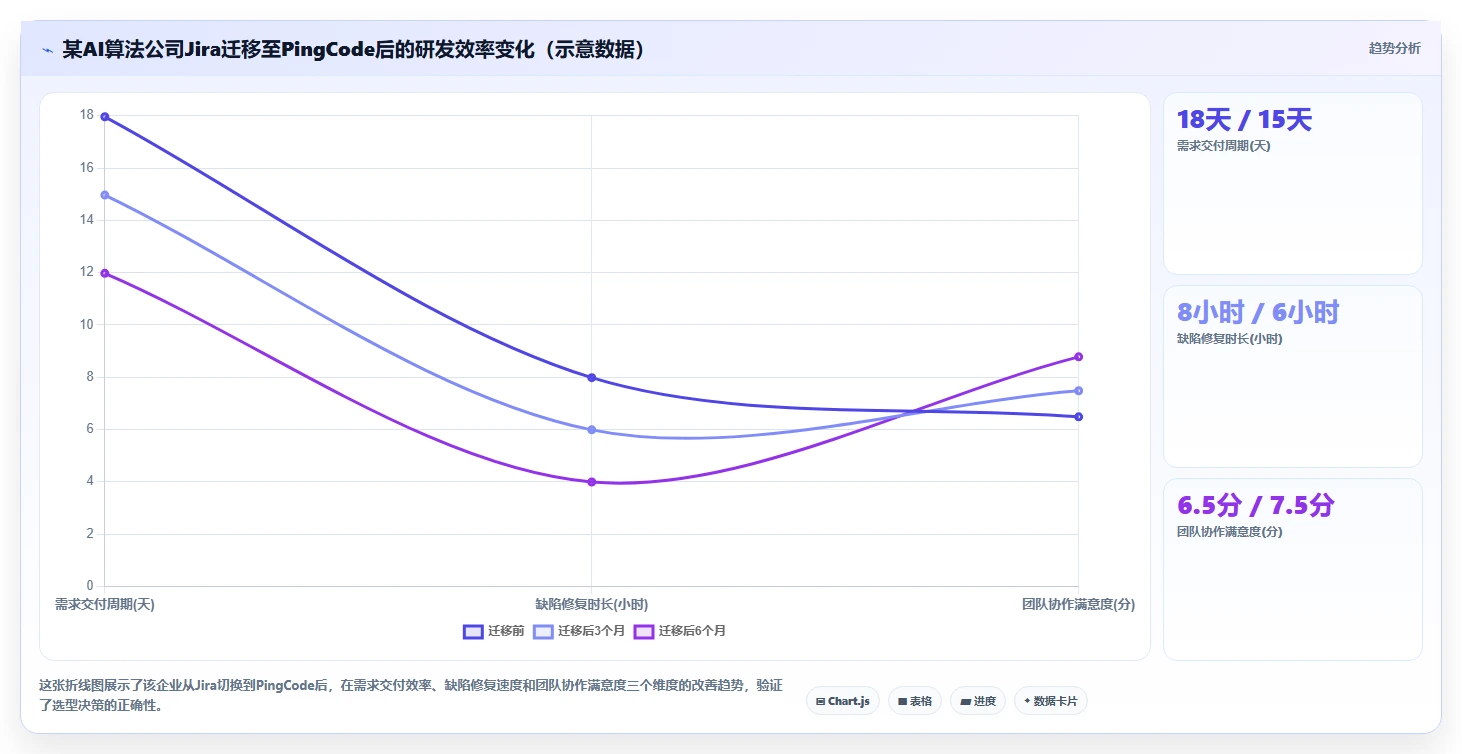
Task: Click the 迁移后3个月 point on 缺陷修复时长 at 6
Action: point(591,430)
